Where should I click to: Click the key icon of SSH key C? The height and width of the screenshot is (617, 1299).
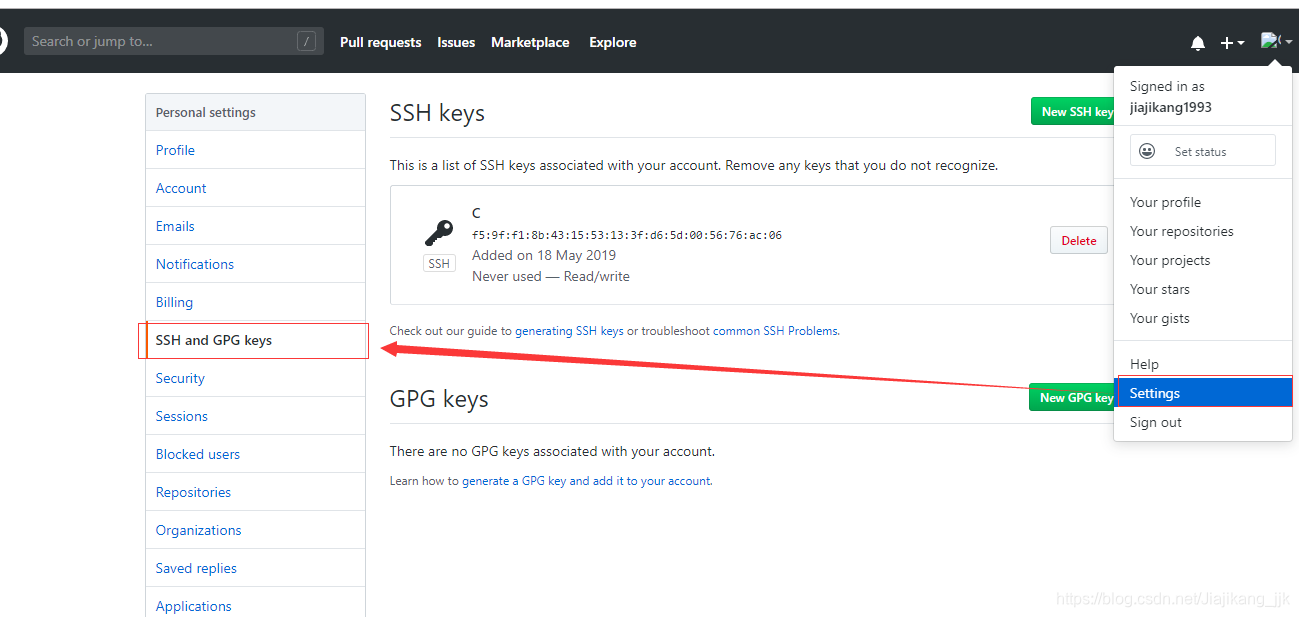click(x=439, y=233)
